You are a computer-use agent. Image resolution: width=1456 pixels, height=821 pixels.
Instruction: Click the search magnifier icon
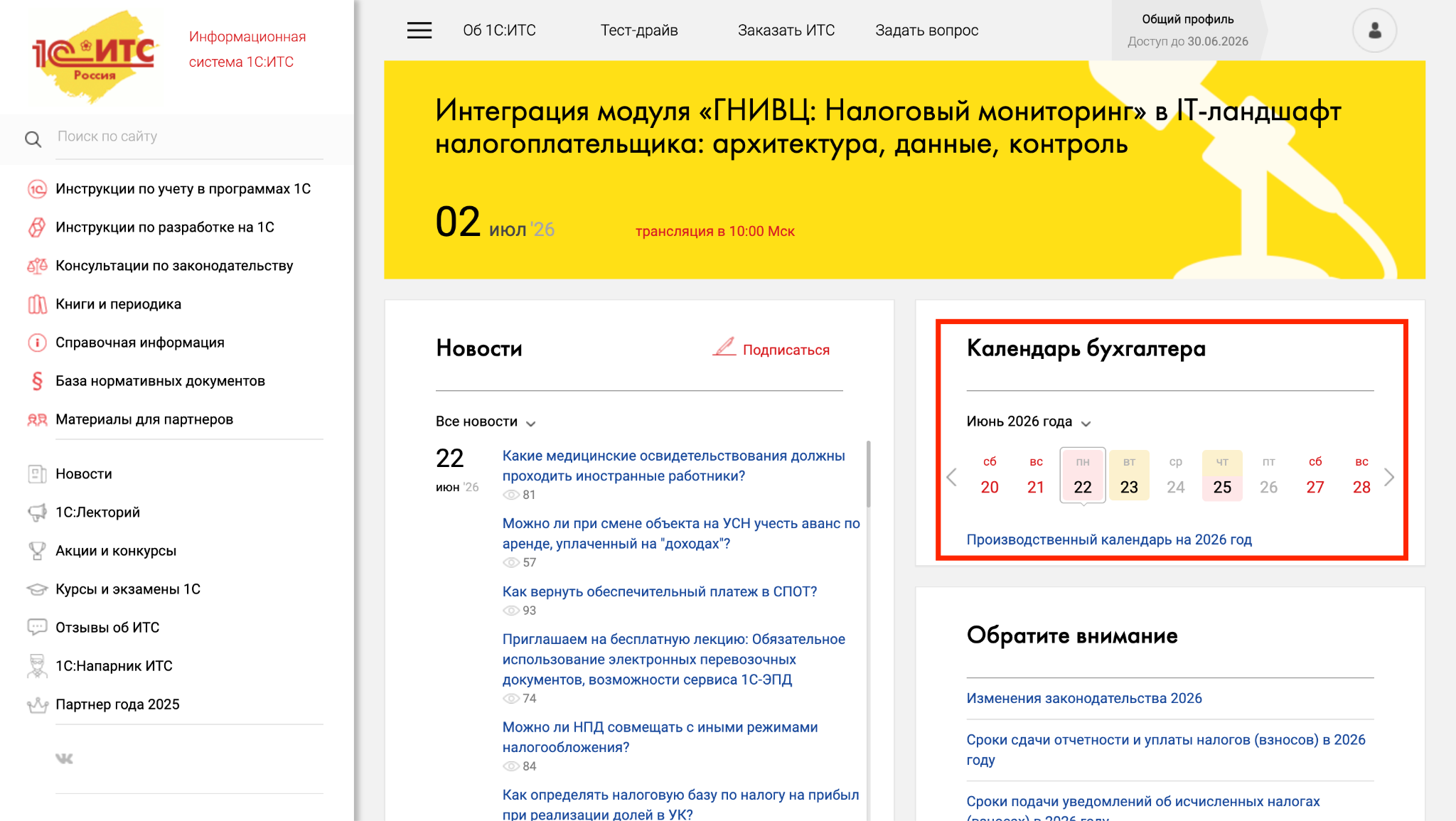click(33, 139)
